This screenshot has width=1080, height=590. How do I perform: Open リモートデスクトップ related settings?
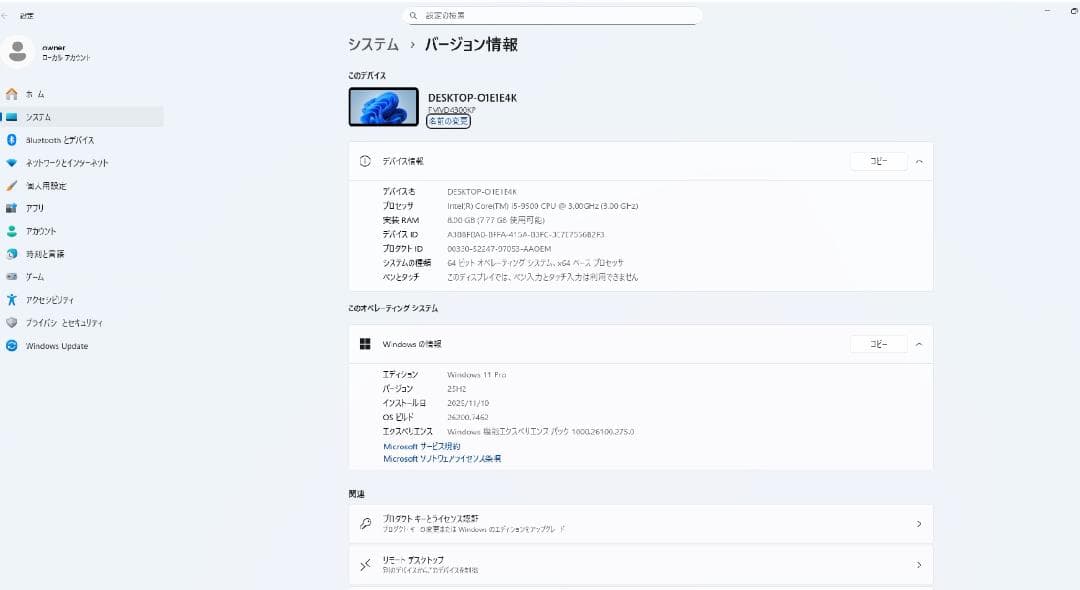[640, 564]
